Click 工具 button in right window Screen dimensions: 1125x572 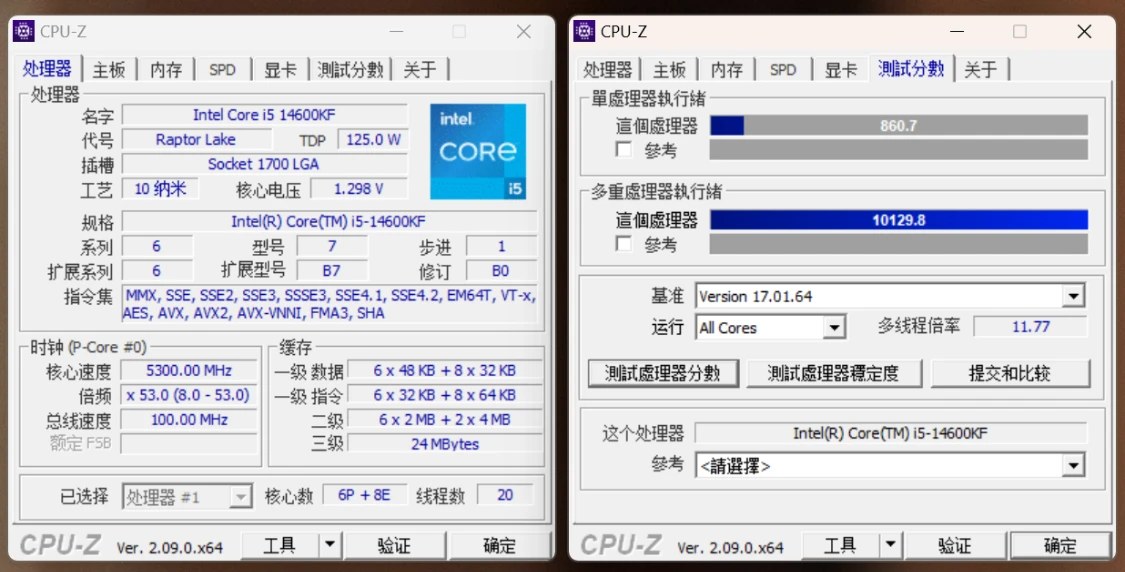coord(840,545)
